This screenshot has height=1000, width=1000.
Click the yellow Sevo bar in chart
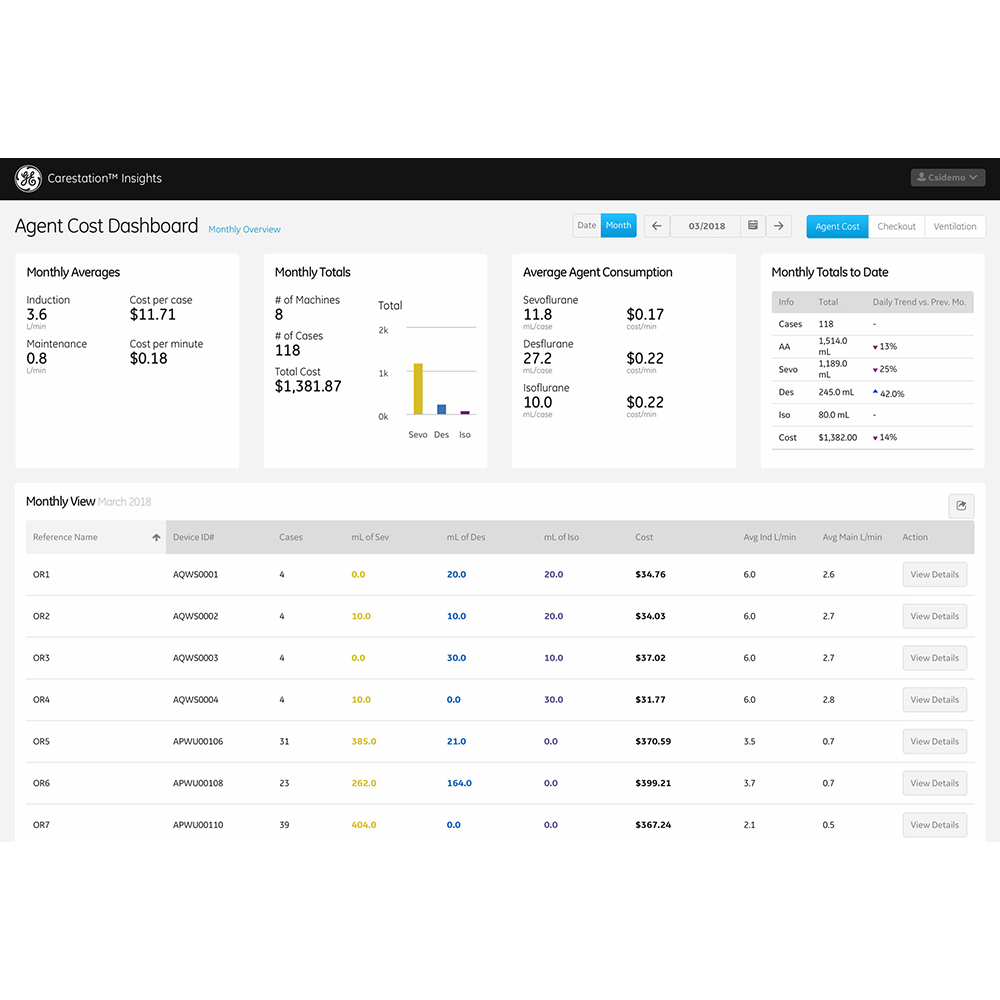[418, 389]
